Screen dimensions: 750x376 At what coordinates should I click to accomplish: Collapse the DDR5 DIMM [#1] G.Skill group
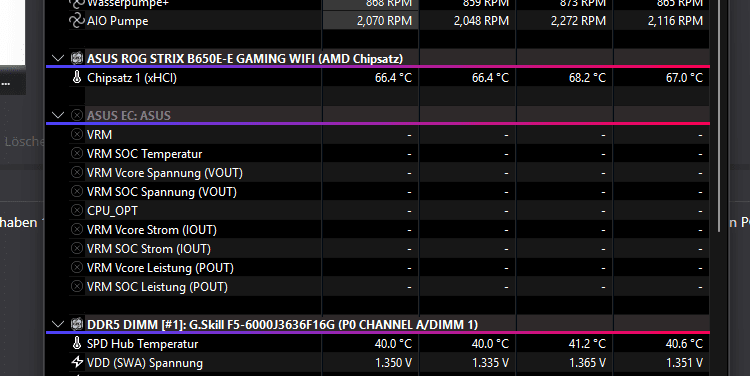[x=58, y=324]
